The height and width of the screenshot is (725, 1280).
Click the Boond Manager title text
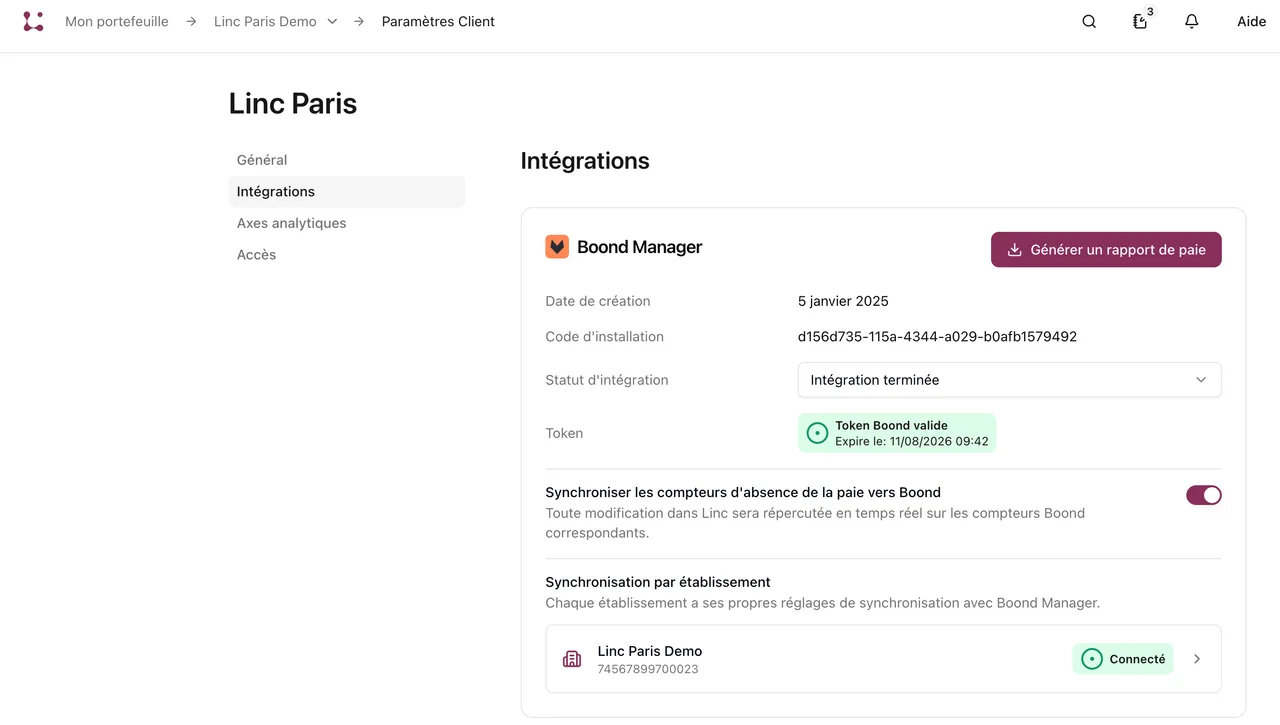point(640,247)
